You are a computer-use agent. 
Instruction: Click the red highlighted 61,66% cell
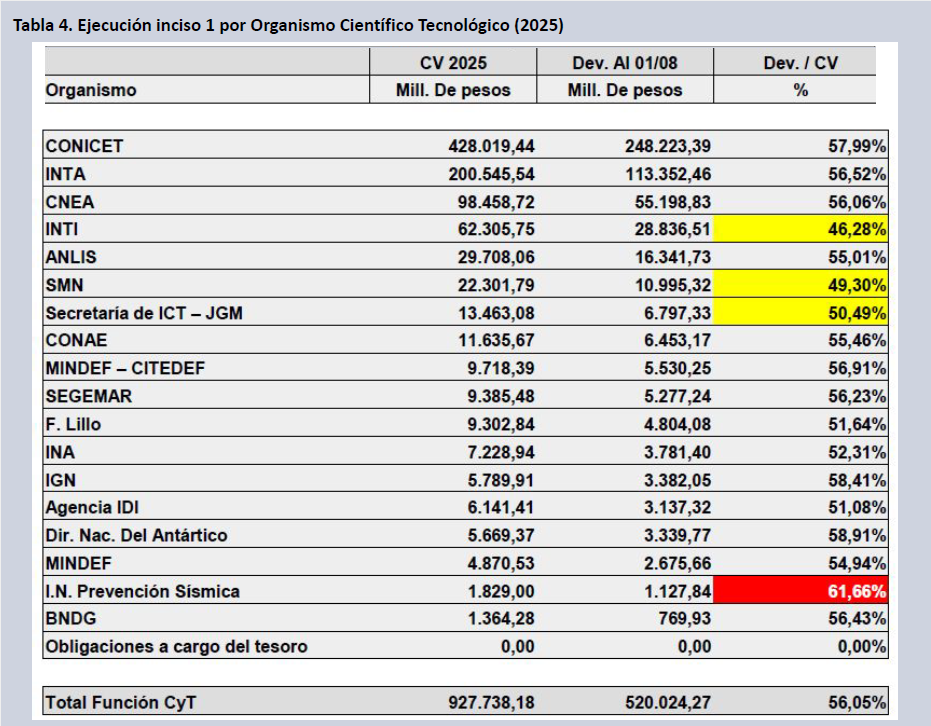click(x=802, y=591)
